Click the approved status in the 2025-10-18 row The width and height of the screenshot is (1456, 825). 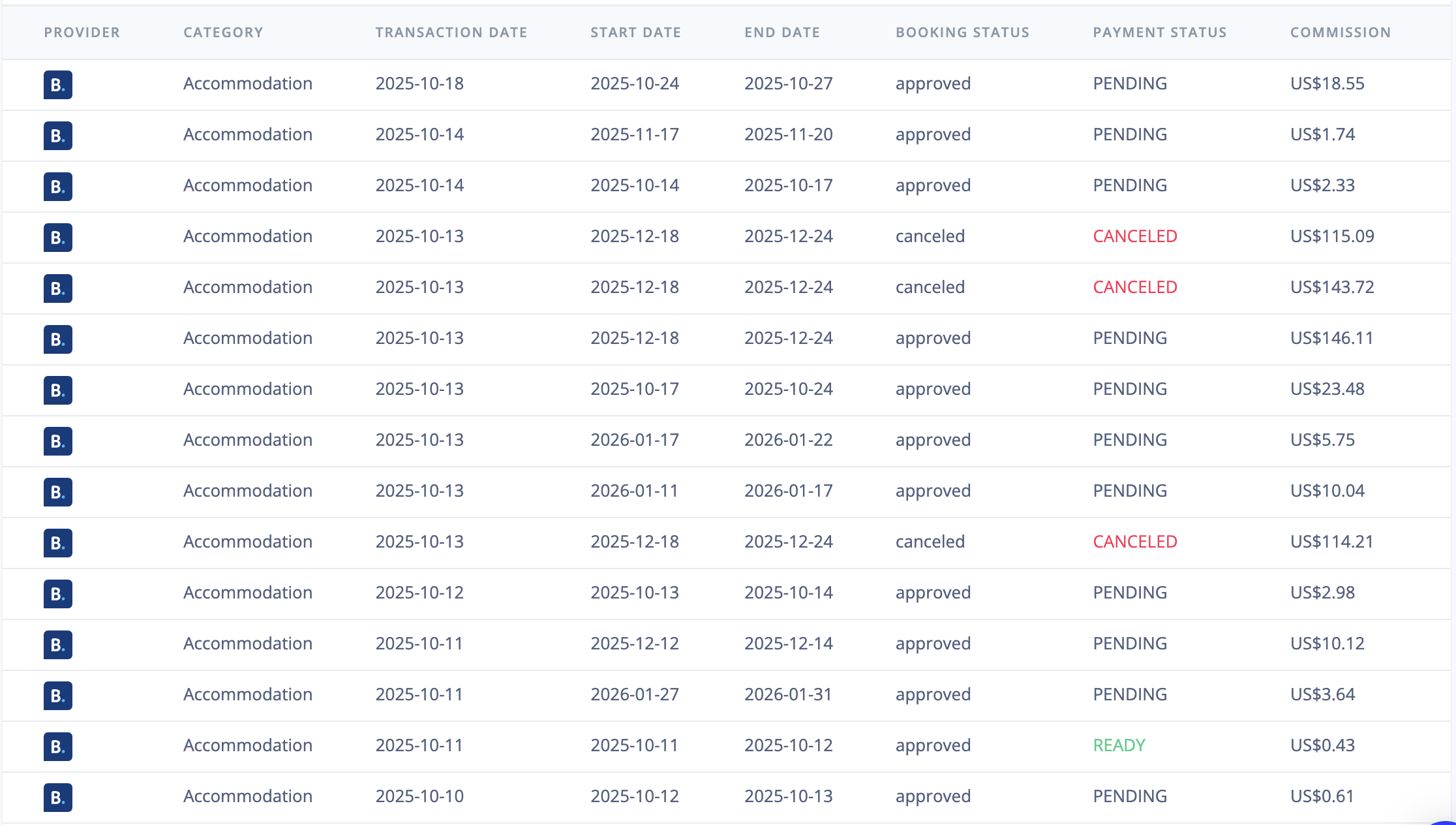pos(933,84)
